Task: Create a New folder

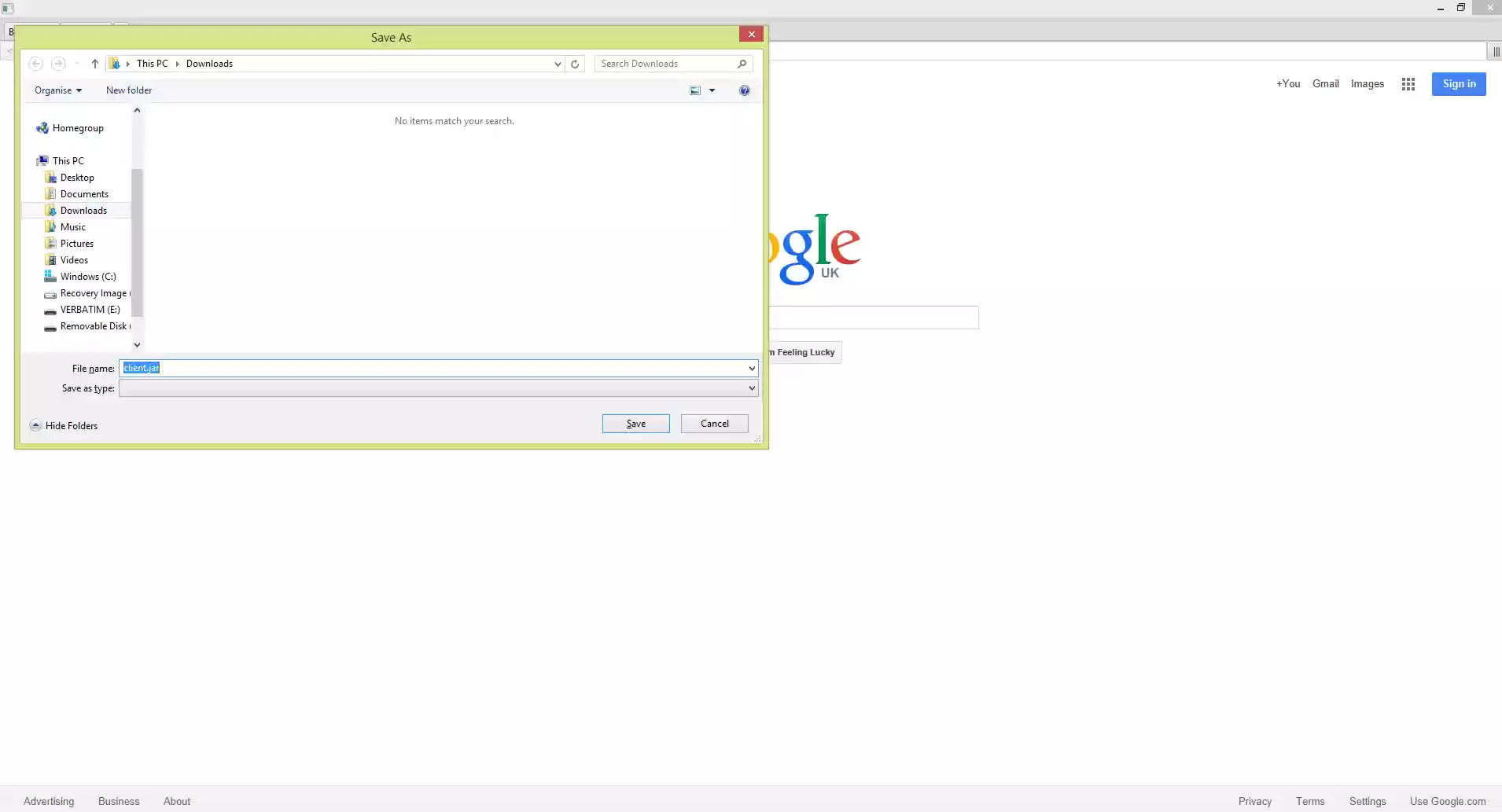Action: [x=128, y=90]
